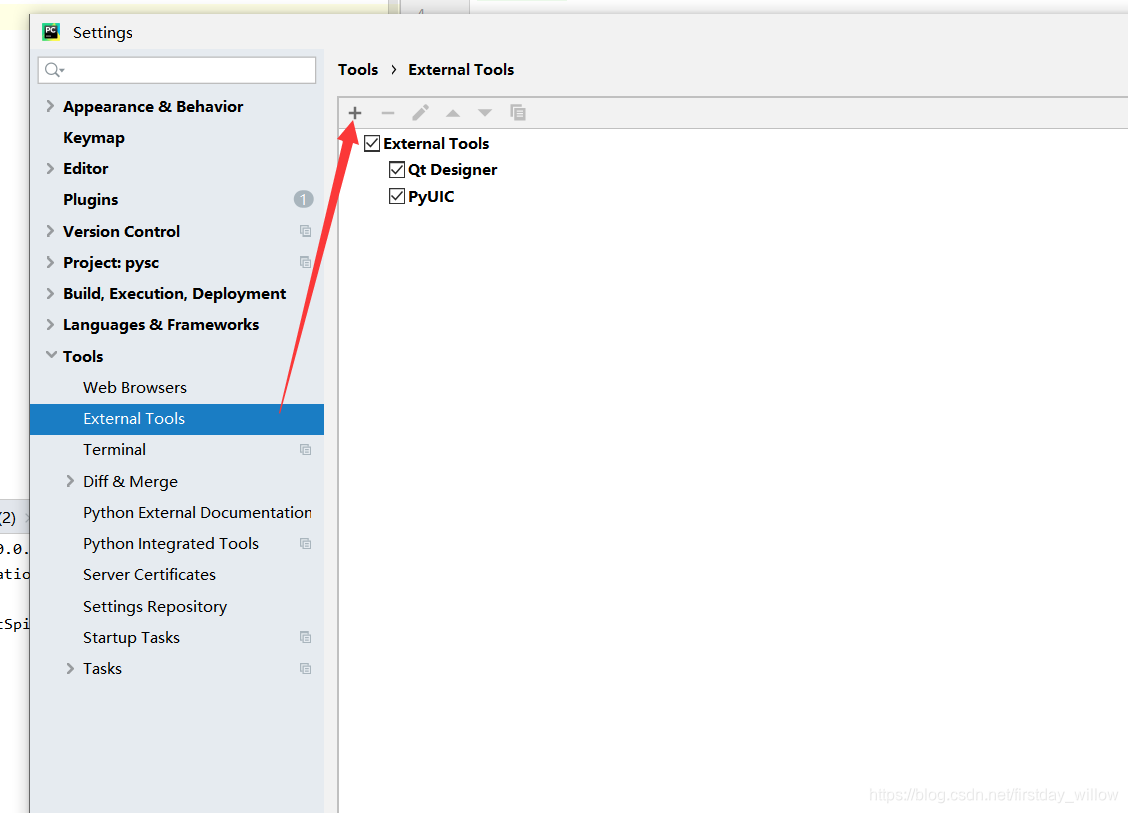
Task: Click the remove (minus) toolbar icon
Action: pos(388,113)
